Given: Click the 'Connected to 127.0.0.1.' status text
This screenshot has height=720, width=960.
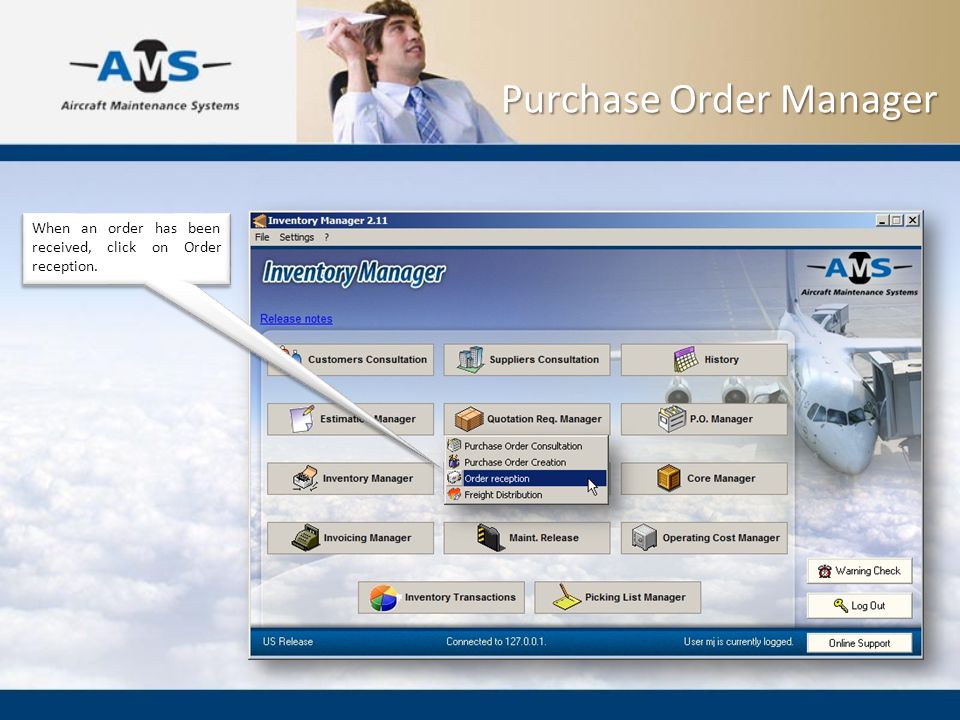Looking at the screenshot, I should pos(496,642).
